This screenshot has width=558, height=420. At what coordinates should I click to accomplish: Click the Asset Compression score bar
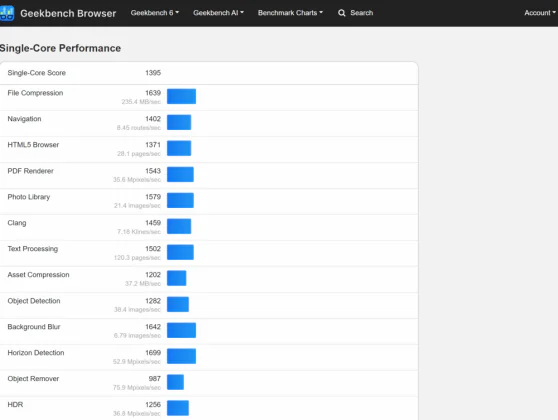(177, 278)
